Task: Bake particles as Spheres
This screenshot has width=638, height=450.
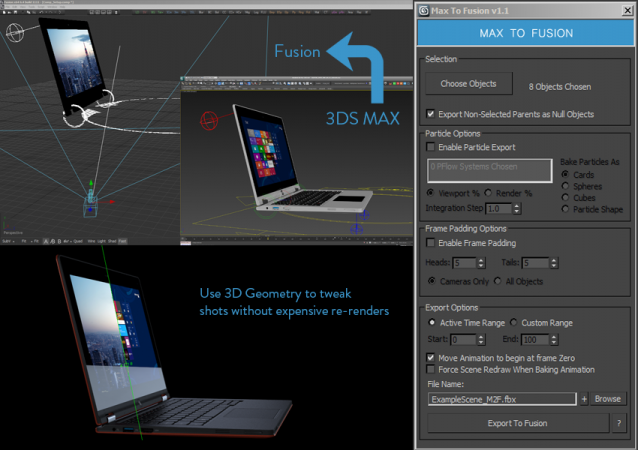Action: tap(565, 186)
